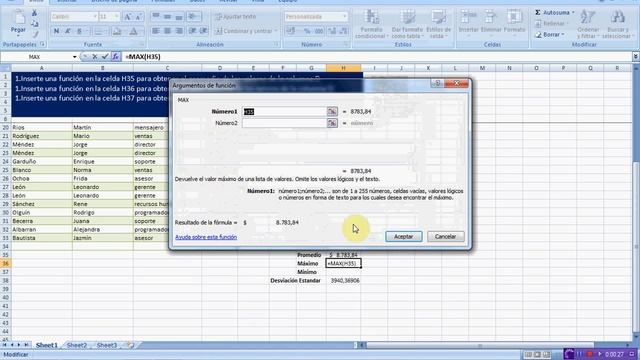Click the align right icon
Viewport: 640px width, 360px height.
179,31
